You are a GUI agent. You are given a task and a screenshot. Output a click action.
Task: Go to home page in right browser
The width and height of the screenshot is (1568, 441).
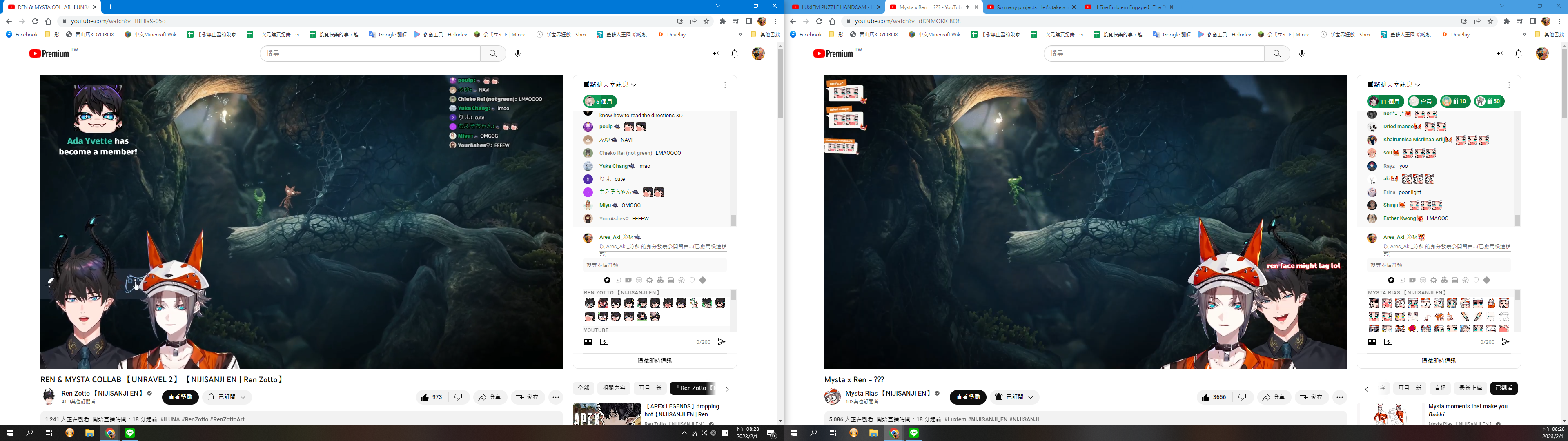click(x=833, y=21)
